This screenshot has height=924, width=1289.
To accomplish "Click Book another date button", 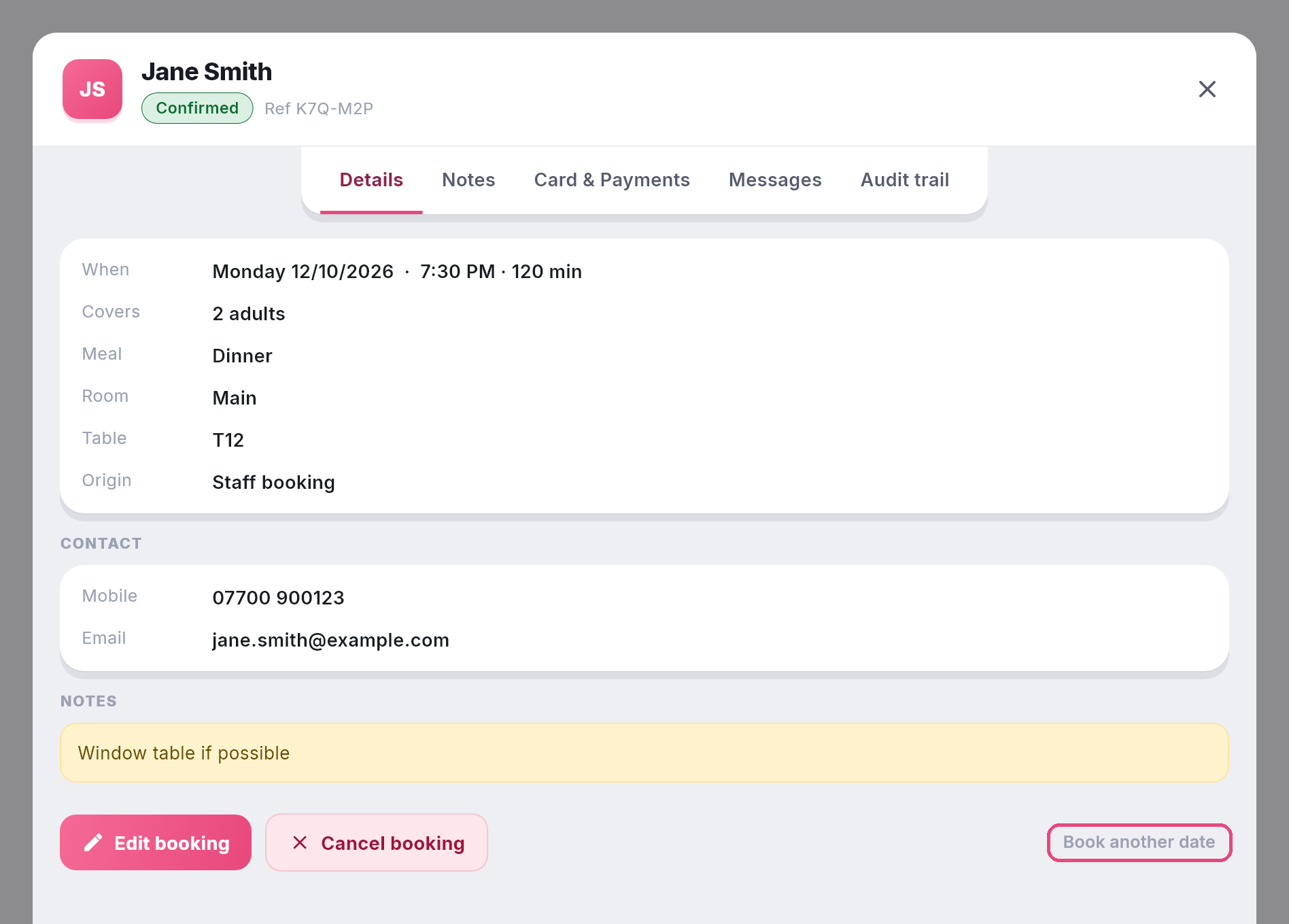I will (1139, 842).
